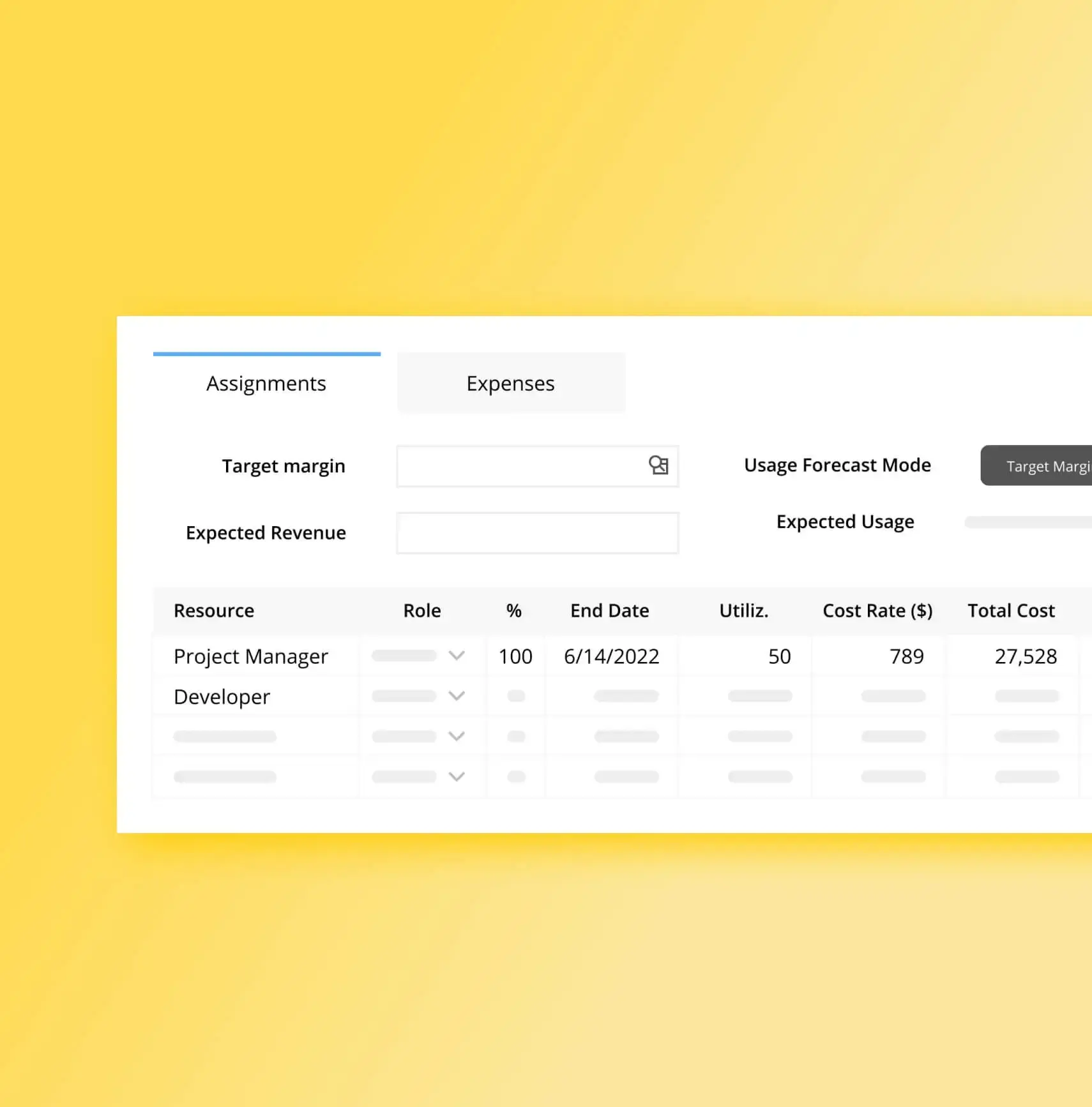The width and height of the screenshot is (1092, 1107).
Task: Open the Role dropdown for Developer
Action: tap(457, 696)
